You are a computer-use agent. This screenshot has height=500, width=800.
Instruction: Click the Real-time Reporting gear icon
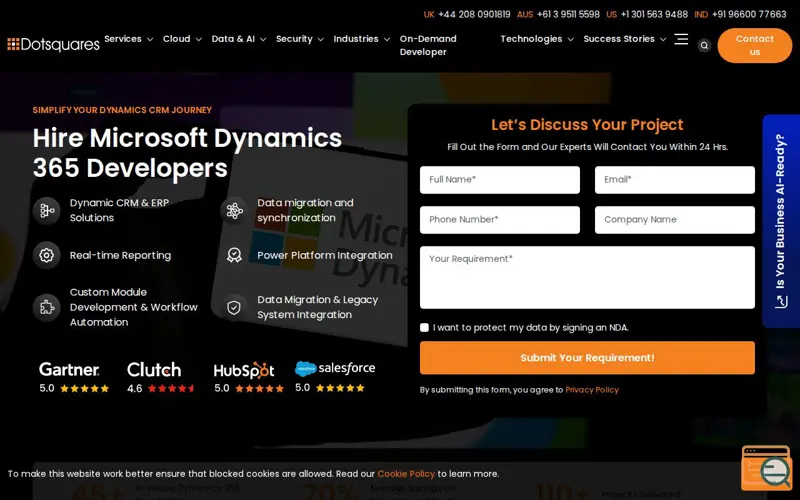coord(46,255)
